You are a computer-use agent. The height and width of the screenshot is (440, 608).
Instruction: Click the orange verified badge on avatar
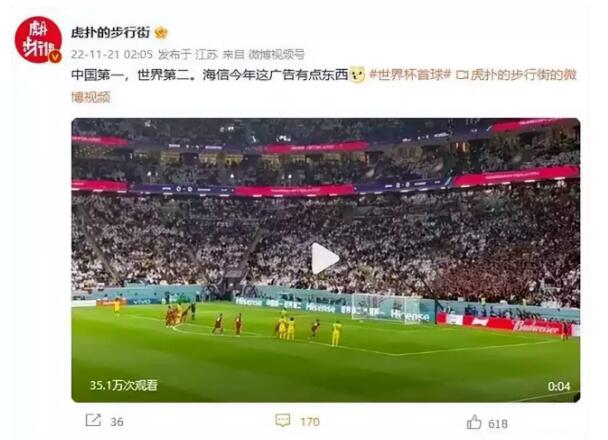coord(55,57)
